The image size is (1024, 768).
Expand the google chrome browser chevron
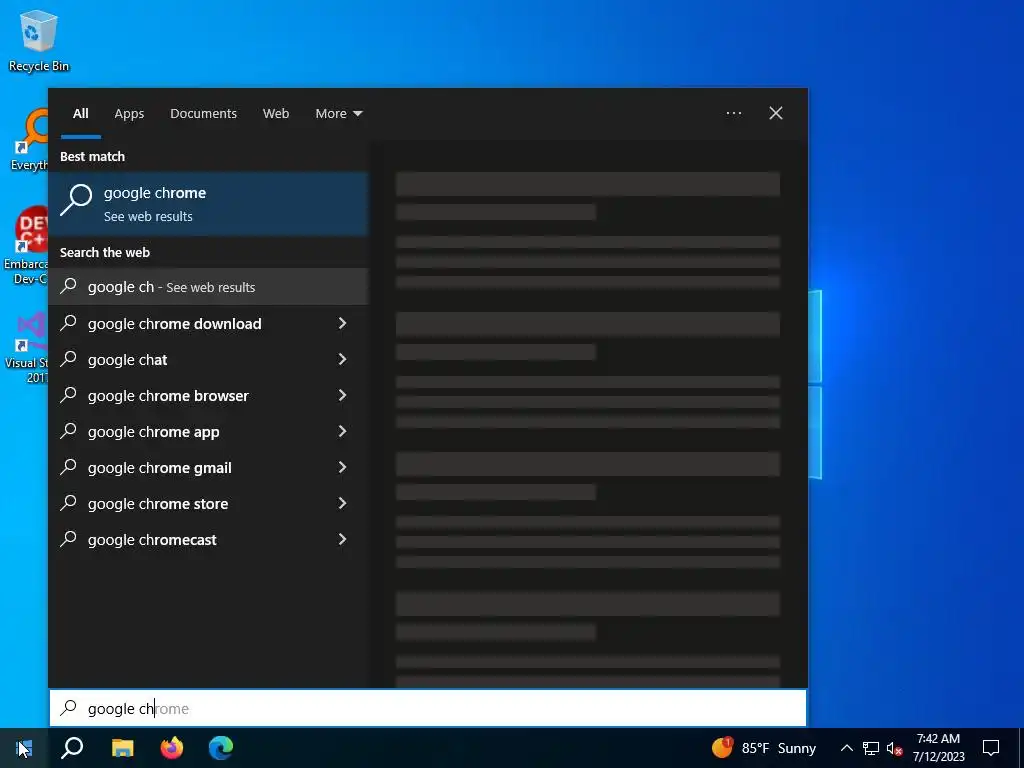click(342, 395)
